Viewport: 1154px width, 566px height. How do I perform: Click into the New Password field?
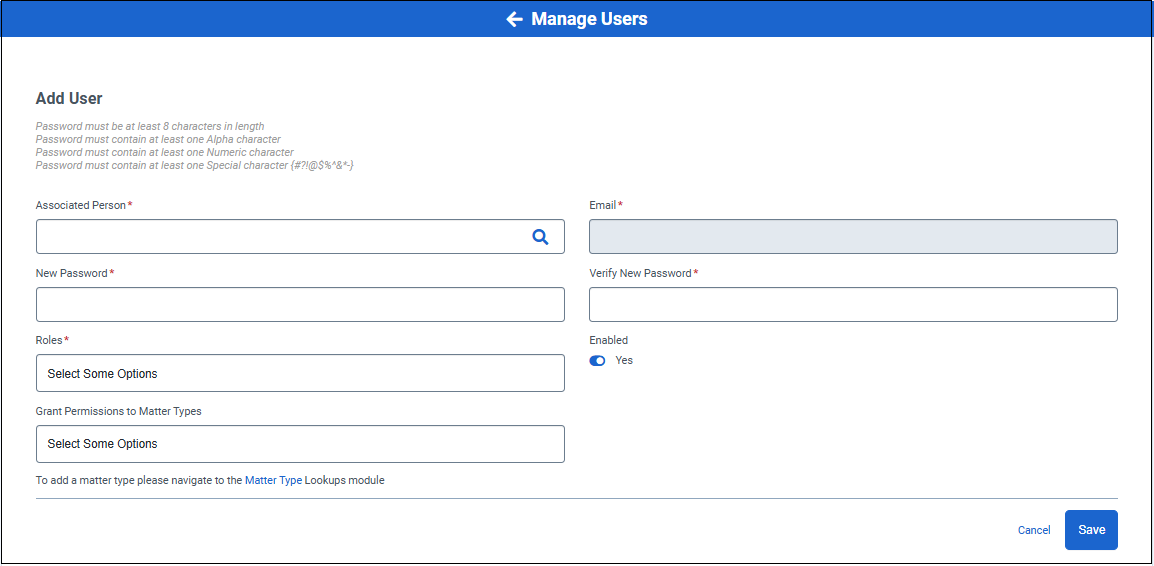[300, 304]
